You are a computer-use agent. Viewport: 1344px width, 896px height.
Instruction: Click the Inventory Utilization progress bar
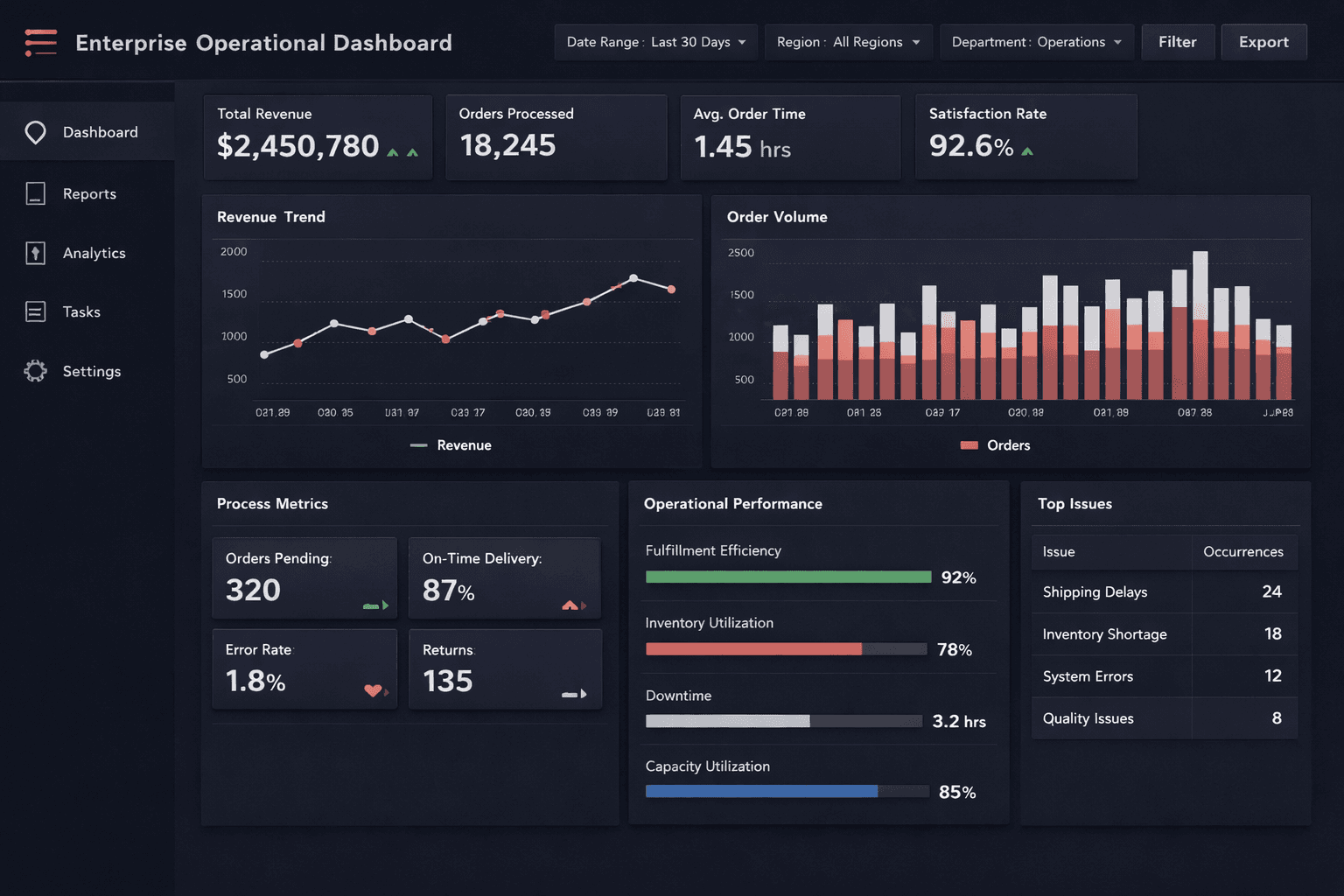(786, 649)
